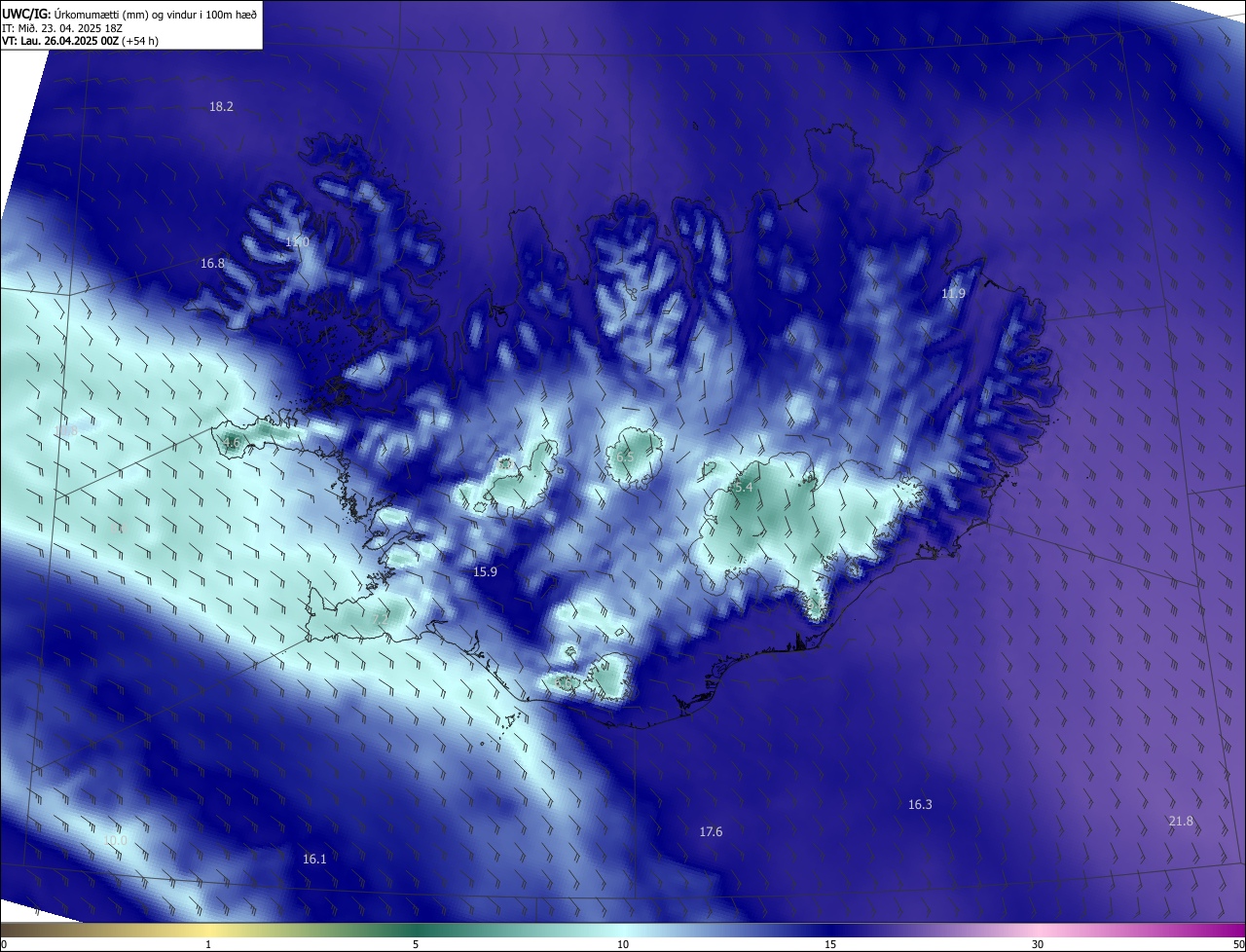The height and width of the screenshot is (952, 1246).
Task: Click the colorbar tick label 5
Action: [416, 944]
